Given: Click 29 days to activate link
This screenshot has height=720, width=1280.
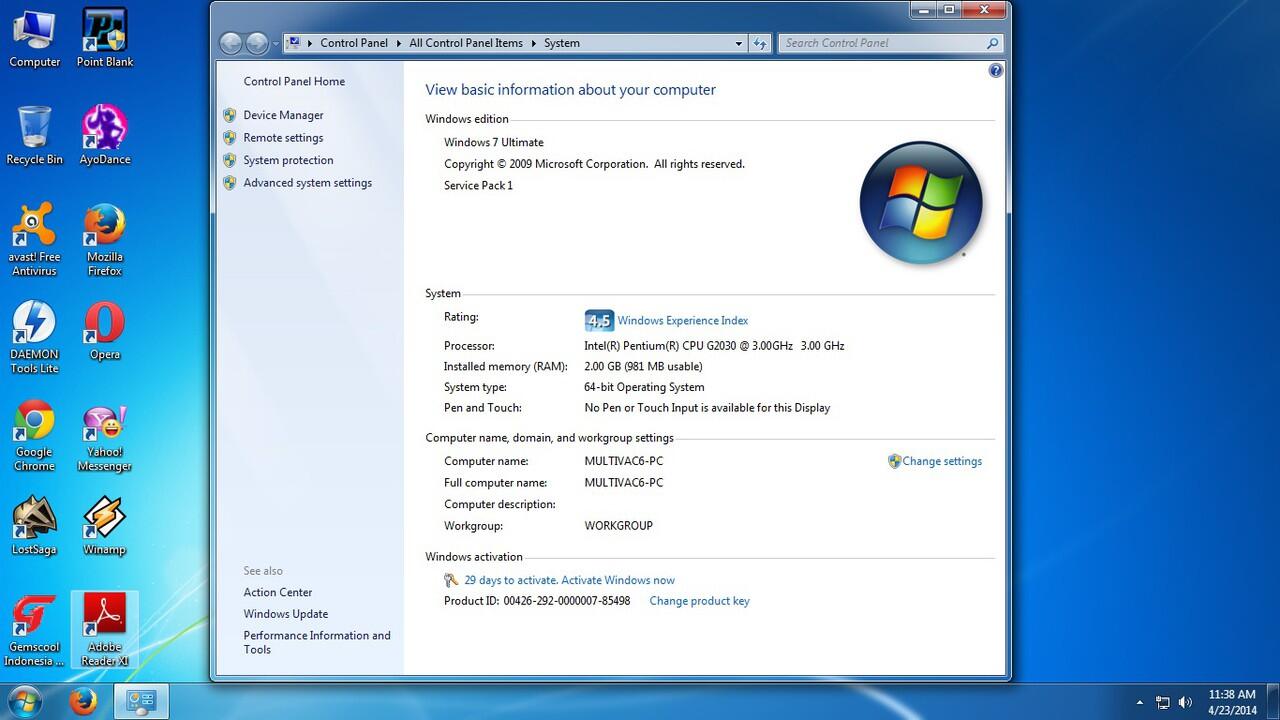Looking at the screenshot, I should click(569, 580).
